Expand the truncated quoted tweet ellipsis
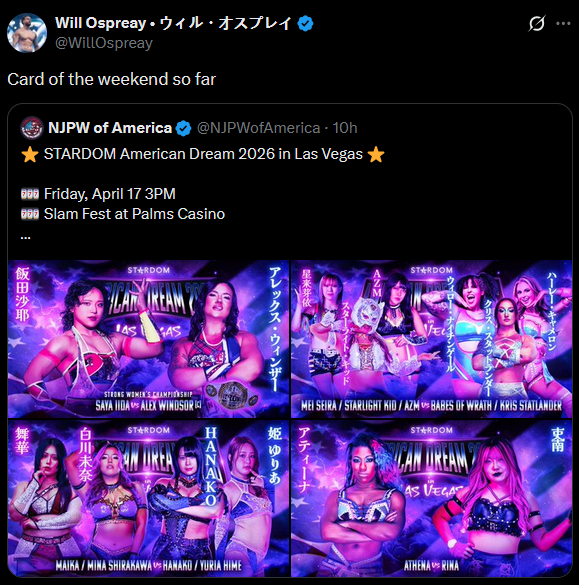This screenshot has height=585, width=579. point(25,237)
